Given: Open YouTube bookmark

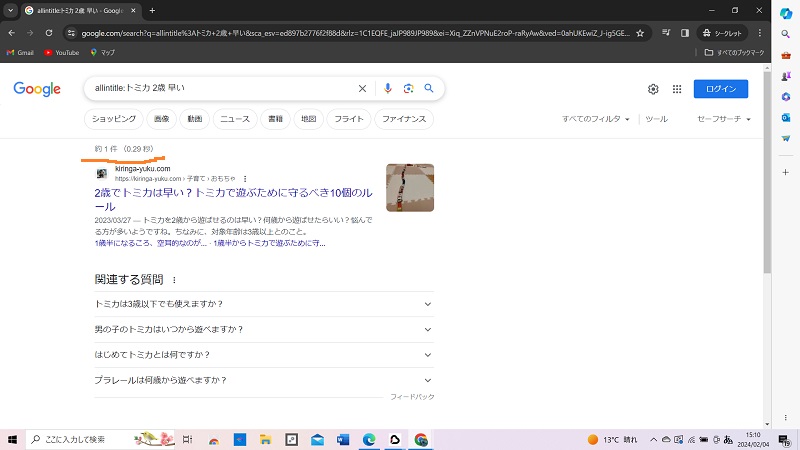Looking at the screenshot, I should coord(62,53).
